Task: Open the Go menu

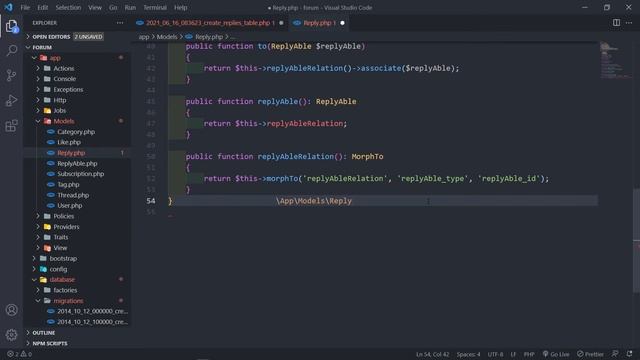Action: 113,7
